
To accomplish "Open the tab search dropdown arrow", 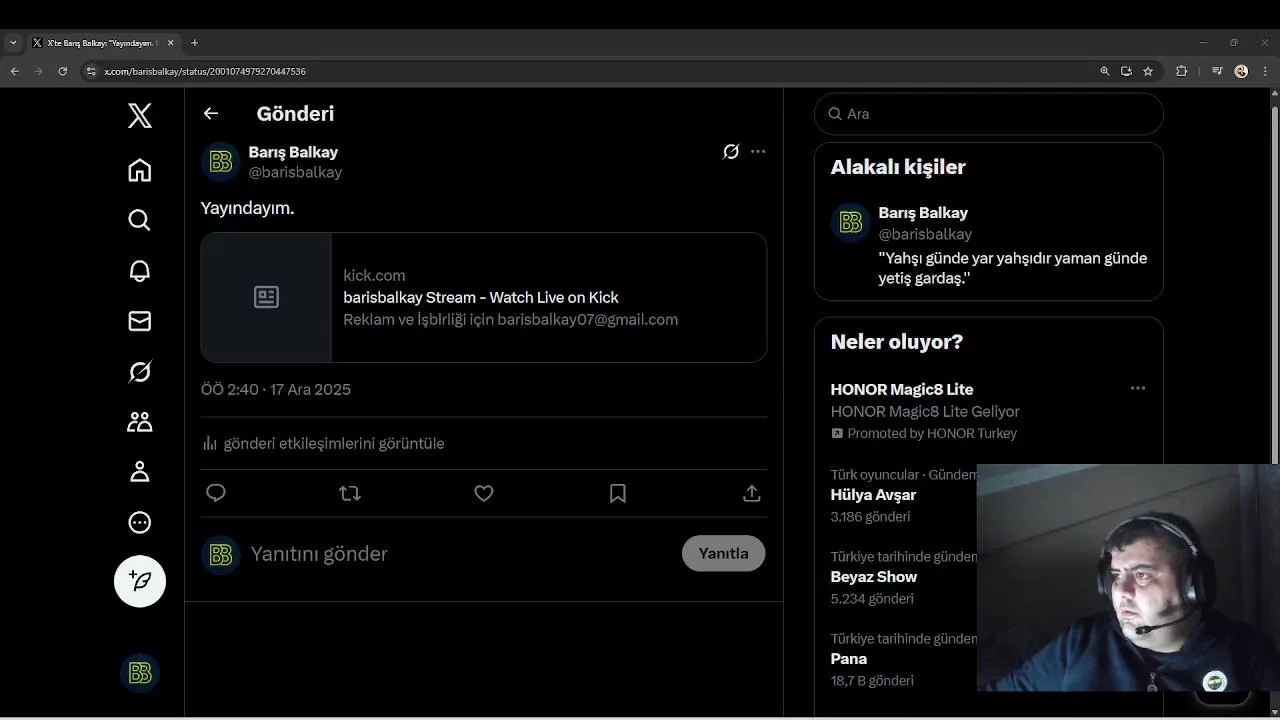I will click(13, 43).
